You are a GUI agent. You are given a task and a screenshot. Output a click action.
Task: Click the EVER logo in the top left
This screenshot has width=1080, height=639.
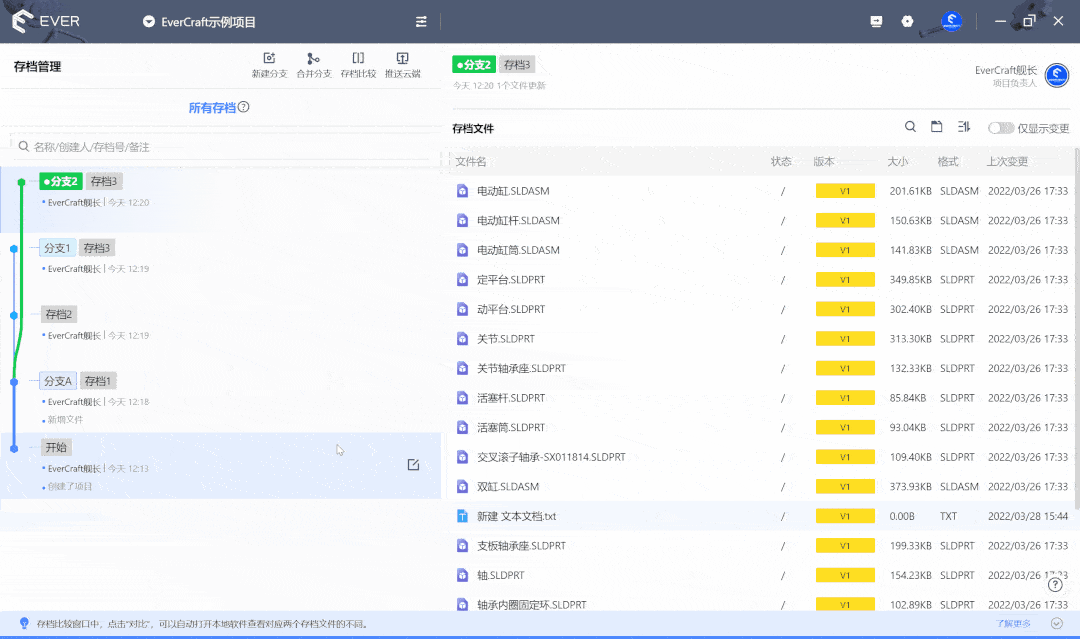pyautogui.click(x=45, y=21)
